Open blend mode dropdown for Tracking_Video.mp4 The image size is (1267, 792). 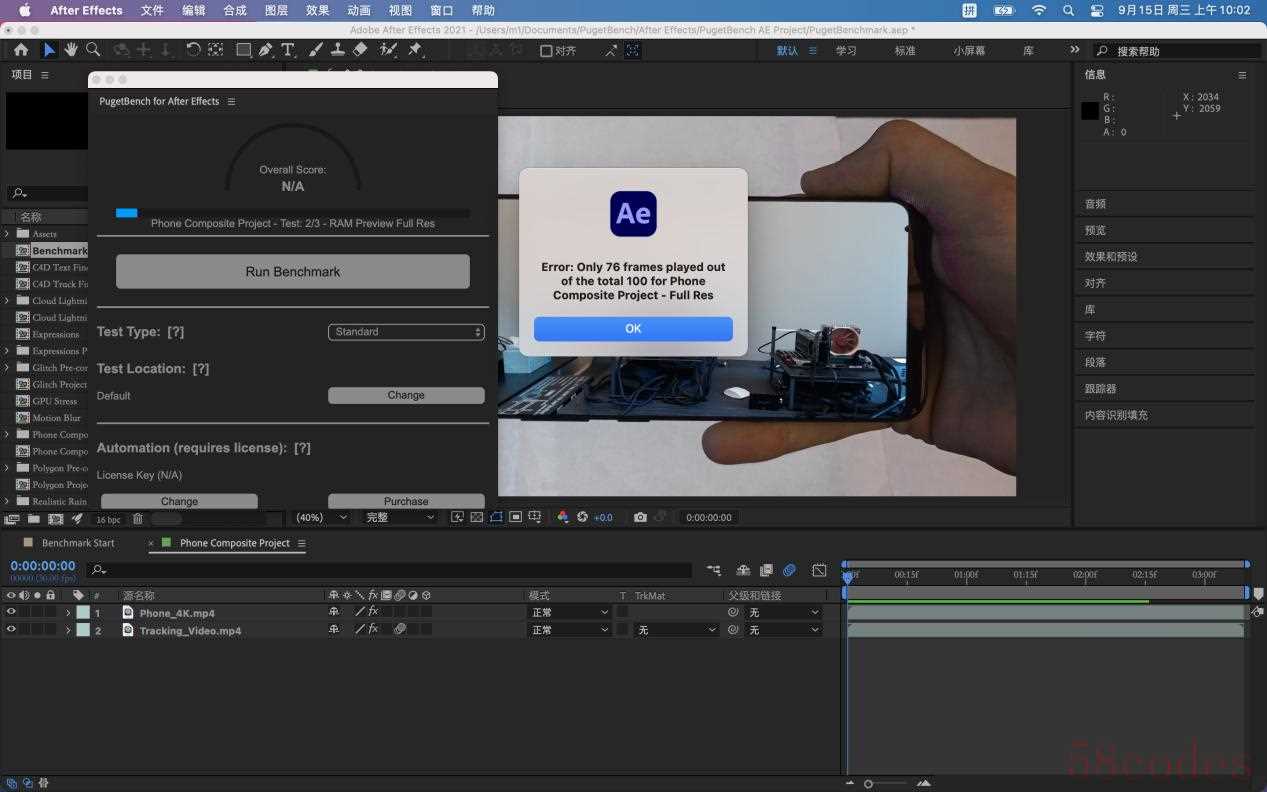[x=569, y=630]
